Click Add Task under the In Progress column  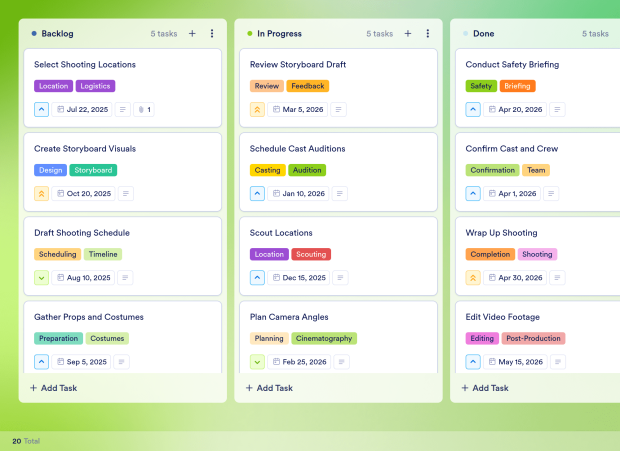[x=269, y=388]
